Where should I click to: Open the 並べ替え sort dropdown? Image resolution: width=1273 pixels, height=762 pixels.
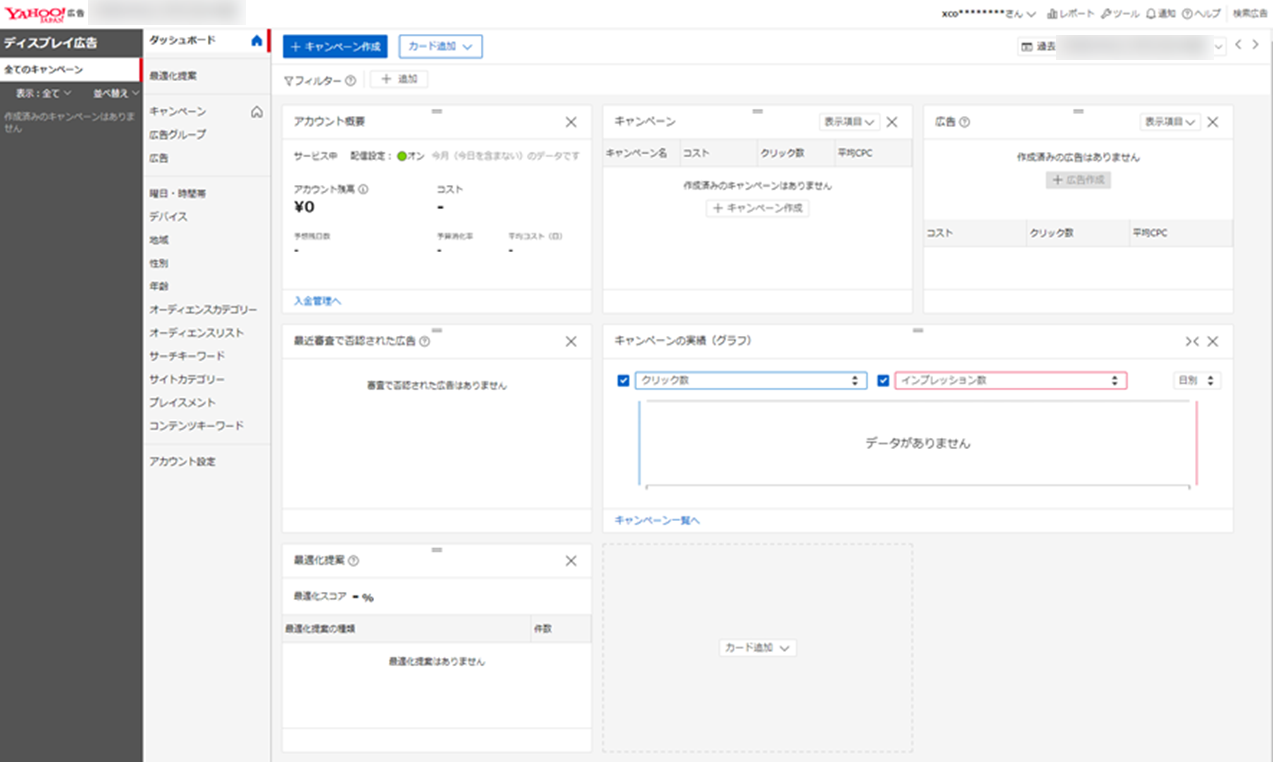coord(115,93)
